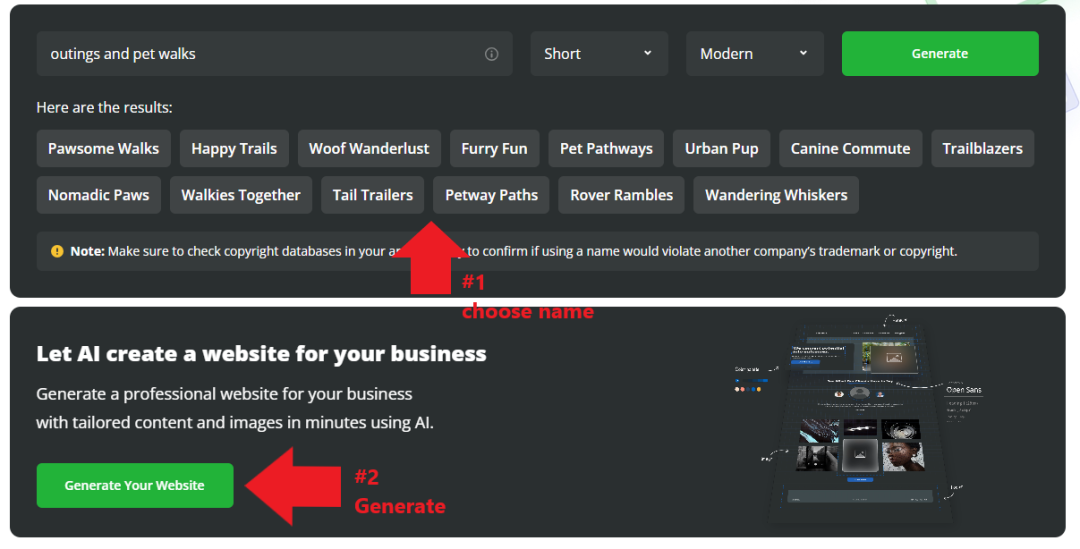
Task: Pick the Petway Paths name
Action: (x=491, y=195)
